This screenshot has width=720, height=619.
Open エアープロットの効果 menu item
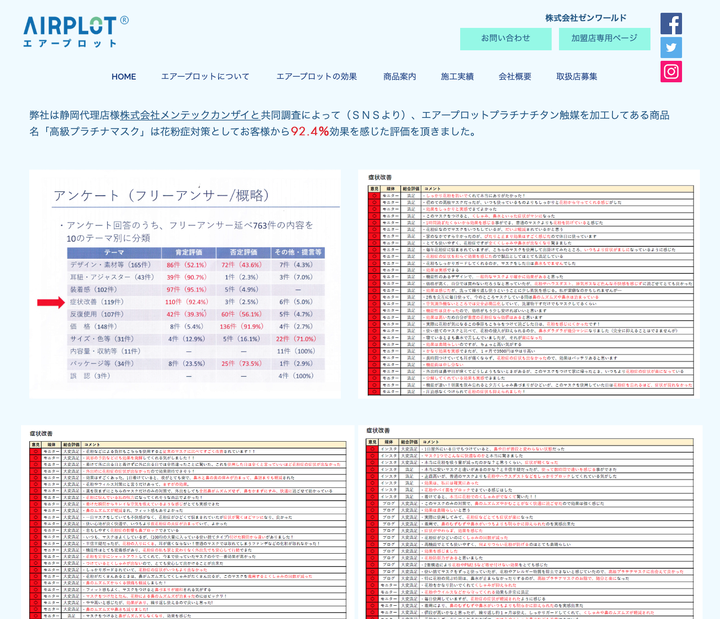[316, 77]
